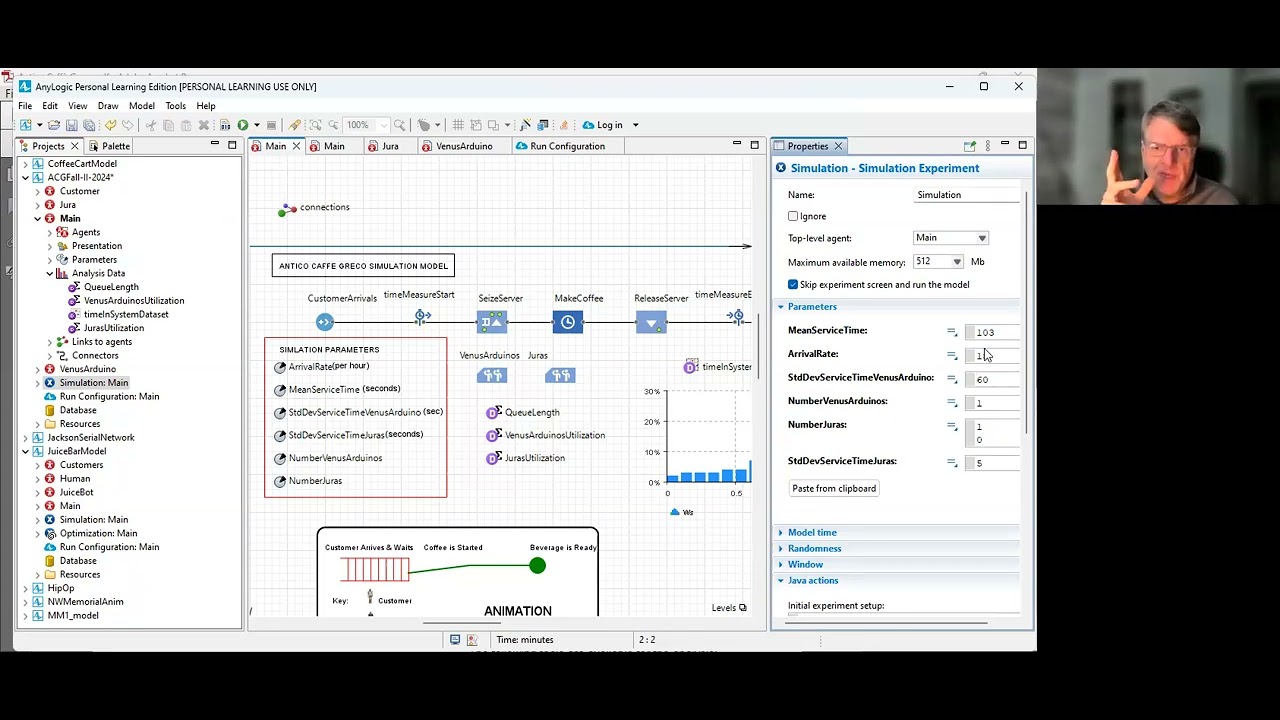Viewport: 1280px width, 720px height.
Task: Click the New model toolbar icon
Action: [26, 125]
